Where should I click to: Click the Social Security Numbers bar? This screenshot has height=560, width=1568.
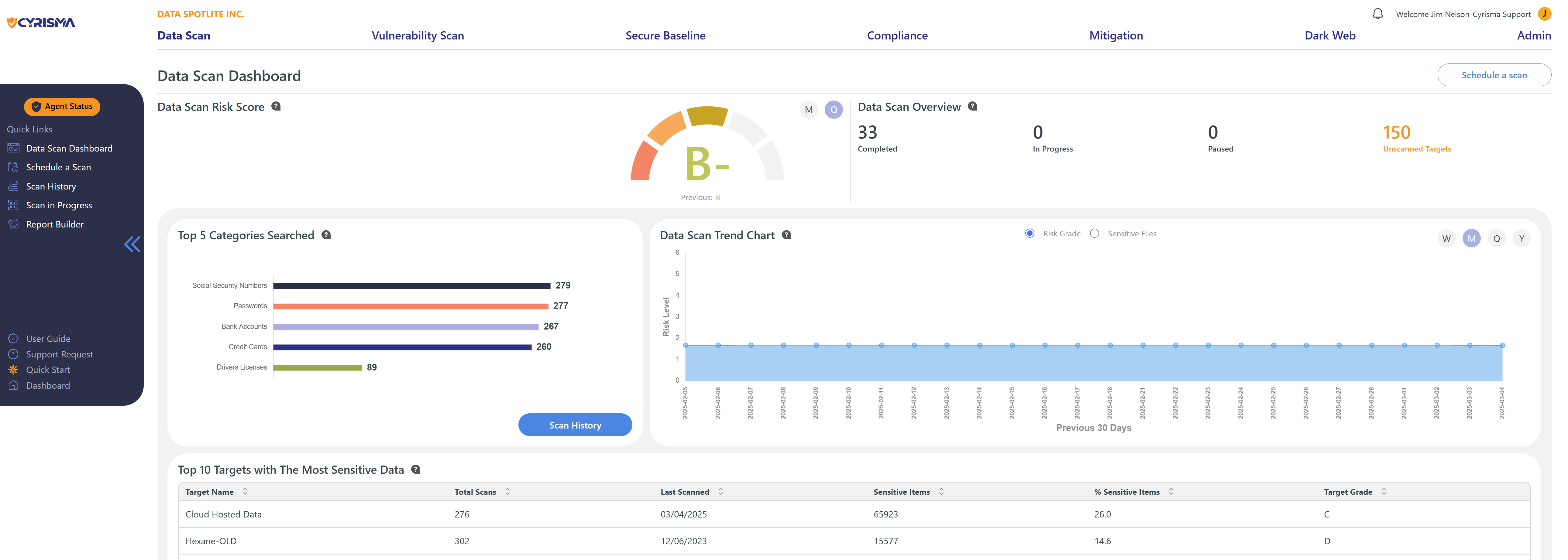(x=411, y=285)
